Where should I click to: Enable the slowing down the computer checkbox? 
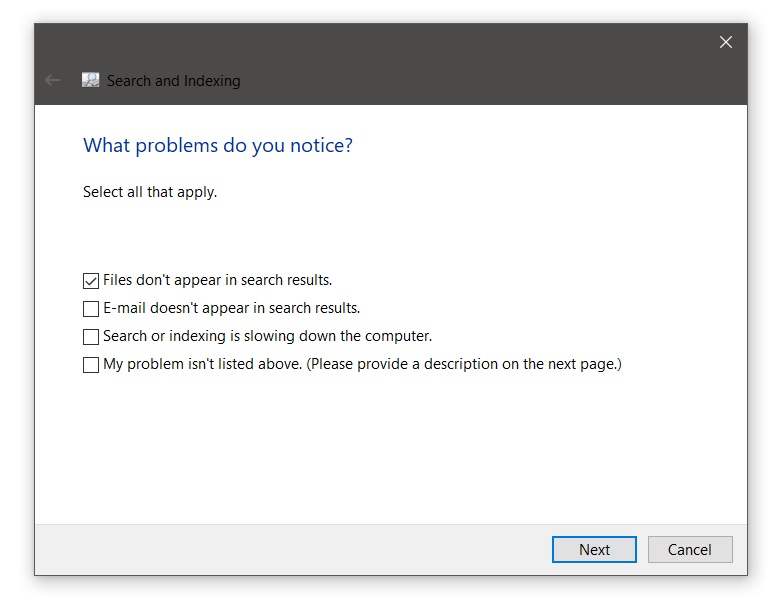(x=91, y=337)
